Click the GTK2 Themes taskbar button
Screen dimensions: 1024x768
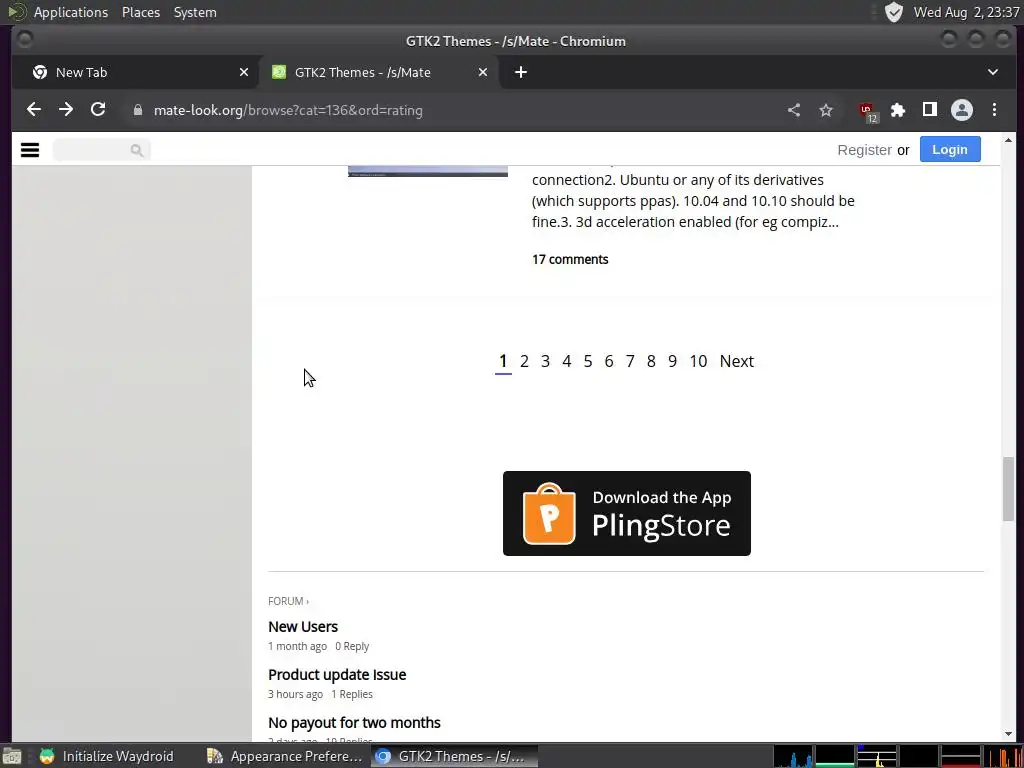coord(454,756)
